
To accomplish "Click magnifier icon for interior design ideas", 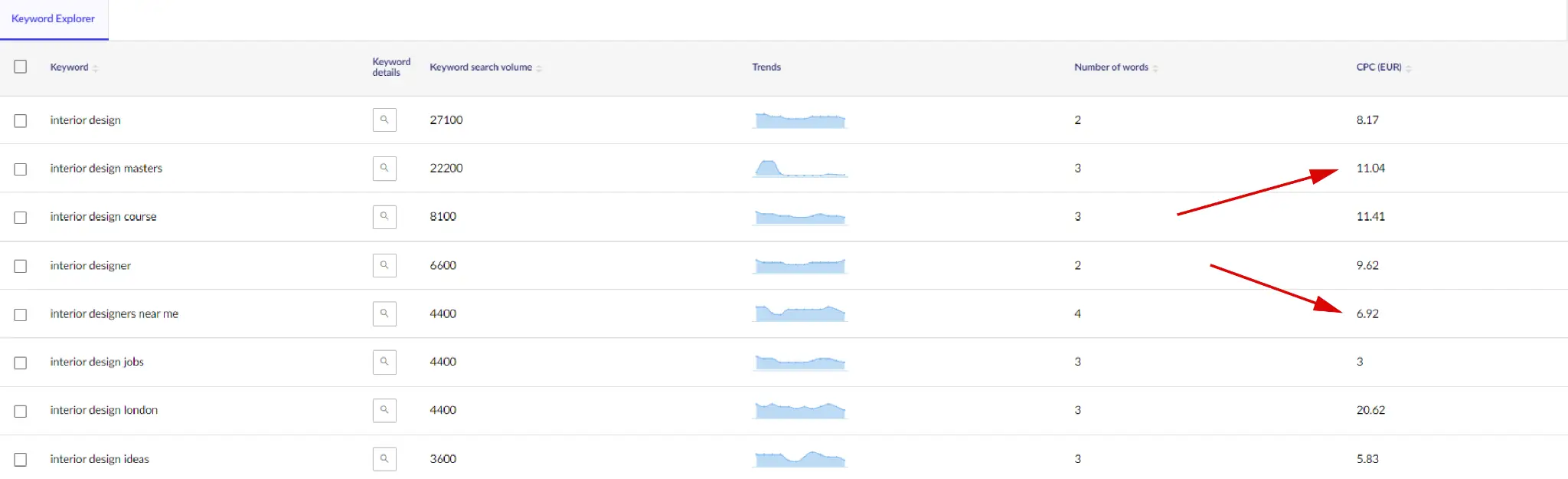I will (384, 459).
